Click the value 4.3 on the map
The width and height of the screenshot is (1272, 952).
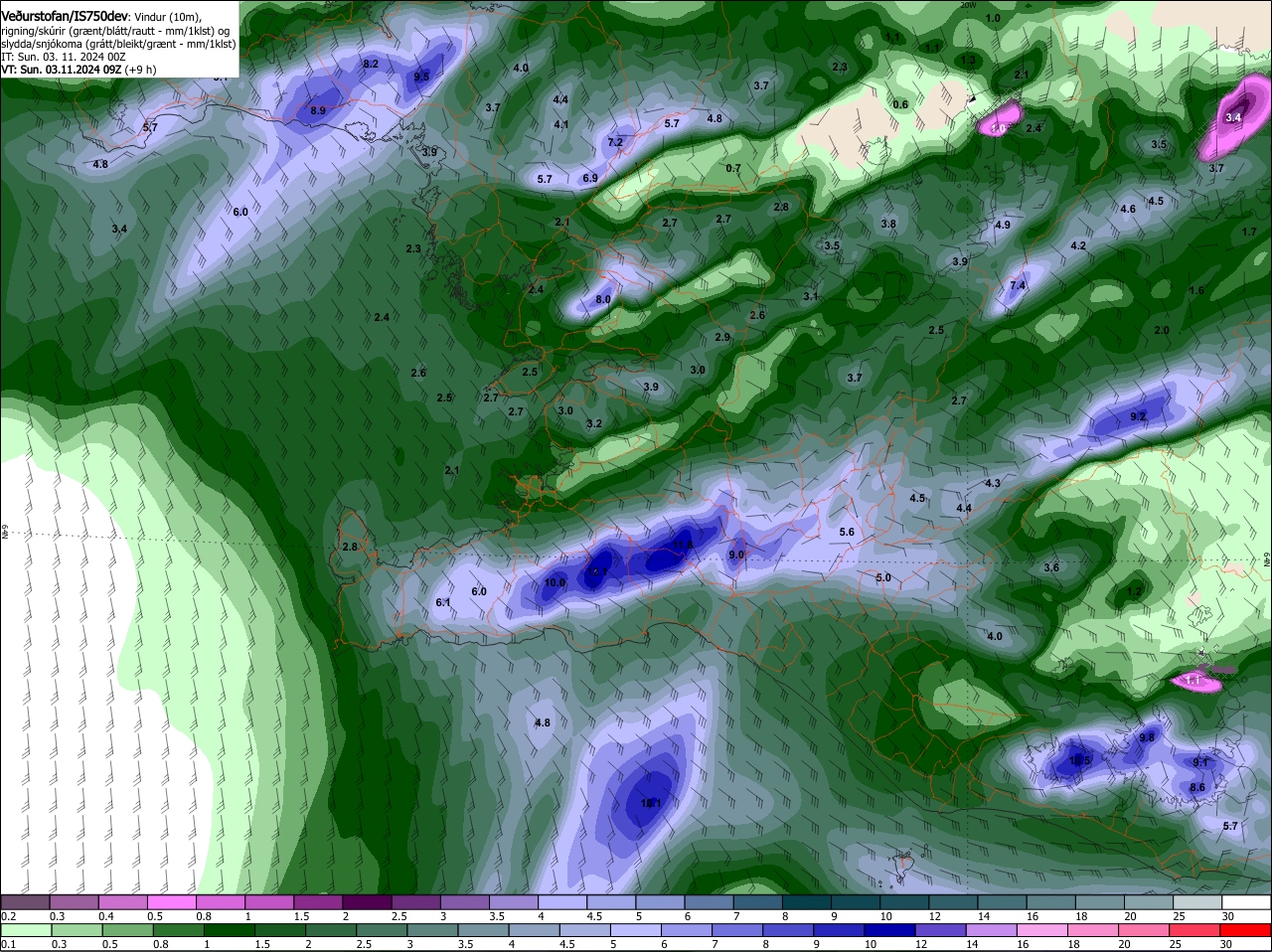[992, 483]
